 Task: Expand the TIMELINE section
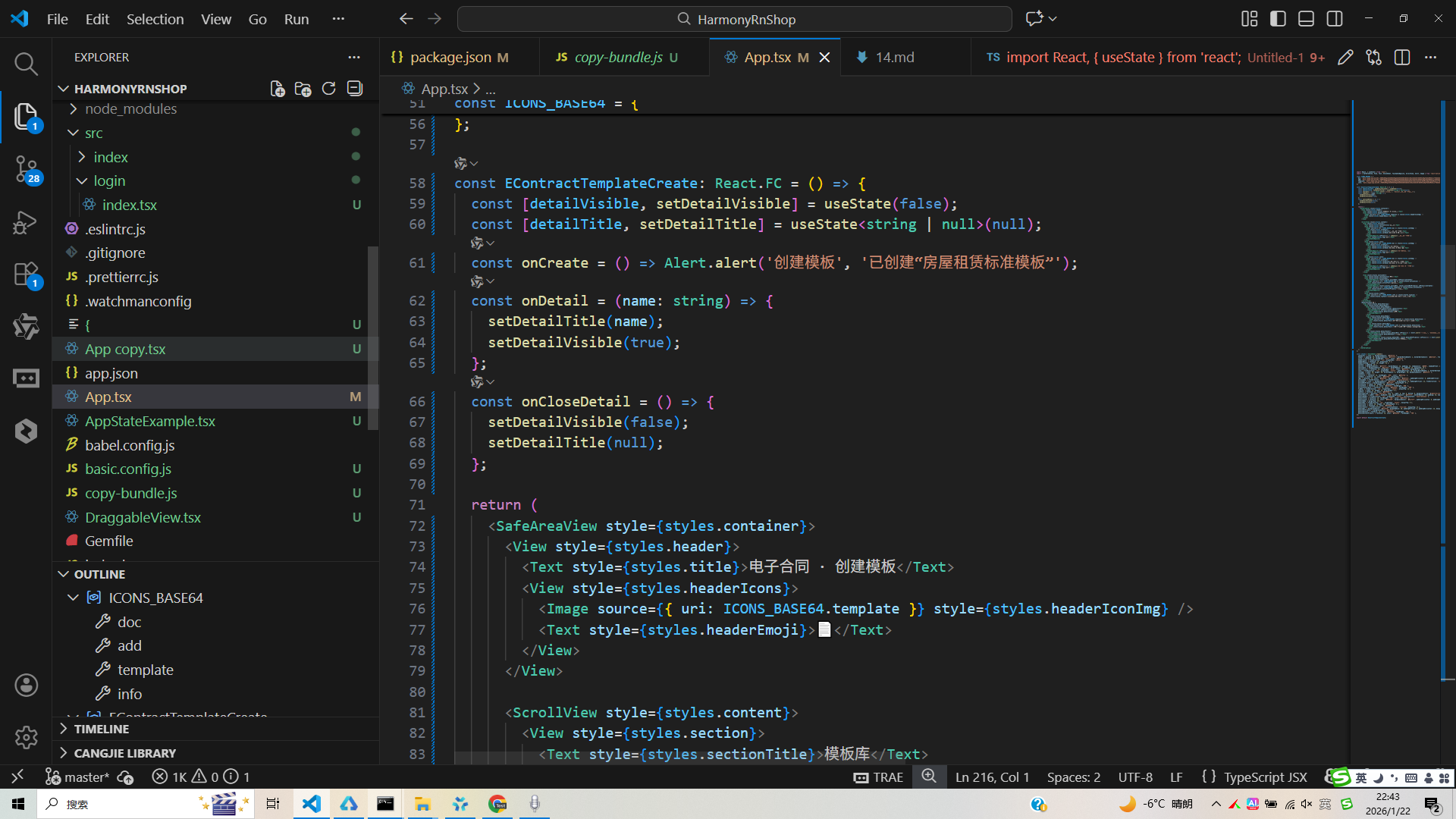(102, 729)
